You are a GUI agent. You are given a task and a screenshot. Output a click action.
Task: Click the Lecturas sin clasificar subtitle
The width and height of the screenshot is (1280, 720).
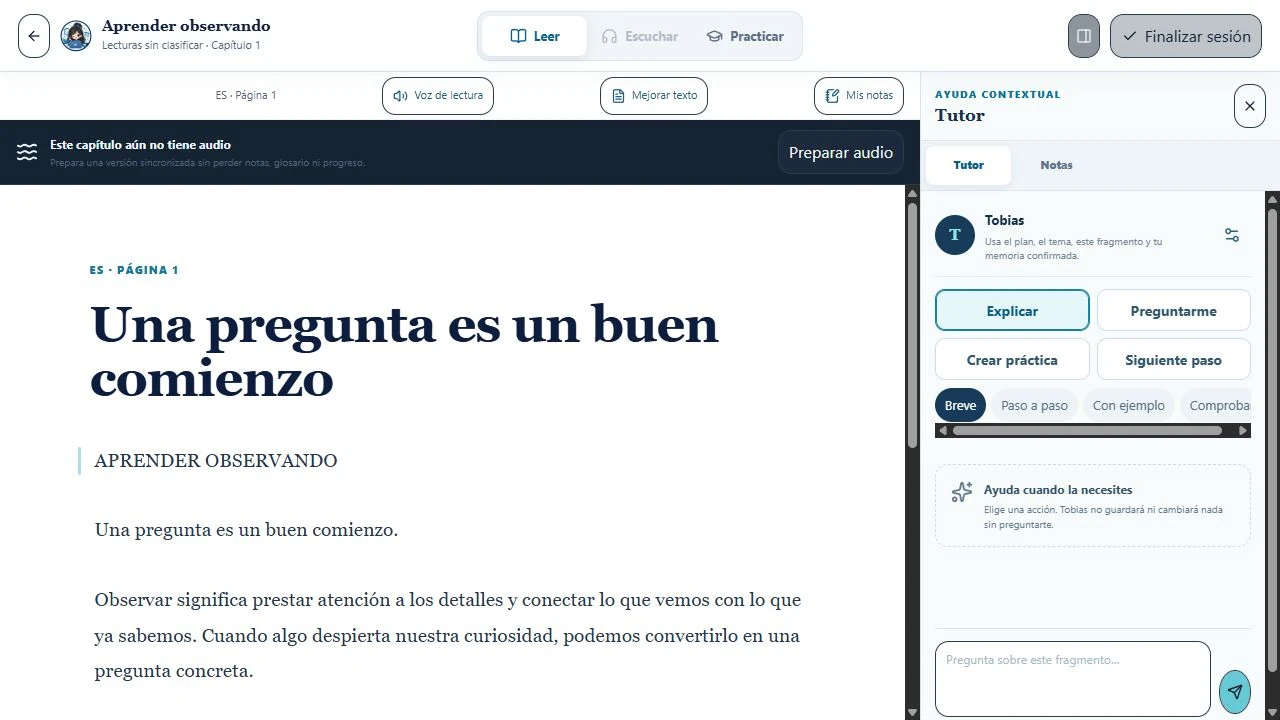(181, 46)
